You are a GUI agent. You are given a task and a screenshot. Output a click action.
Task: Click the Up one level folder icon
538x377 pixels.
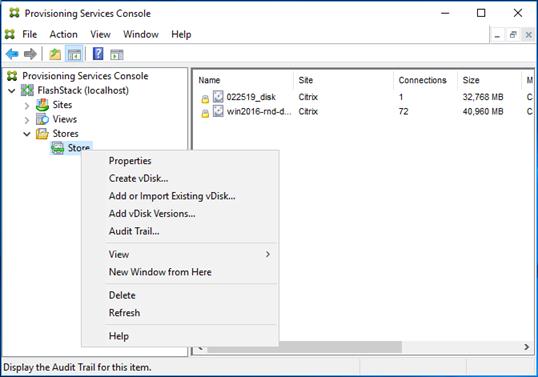pyautogui.click(x=55, y=54)
